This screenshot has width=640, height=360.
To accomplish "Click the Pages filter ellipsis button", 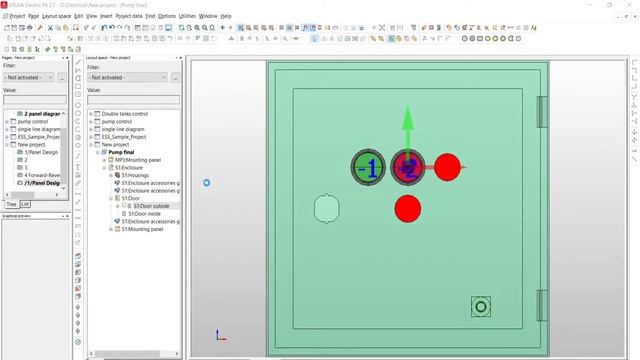I will (x=62, y=77).
